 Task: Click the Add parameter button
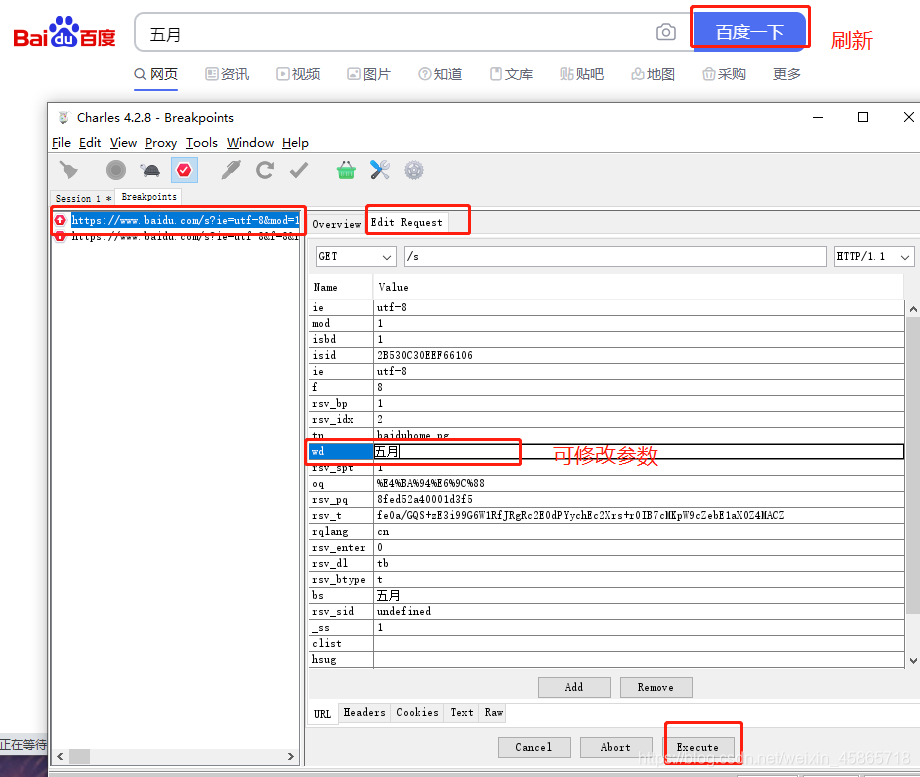(x=574, y=687)
